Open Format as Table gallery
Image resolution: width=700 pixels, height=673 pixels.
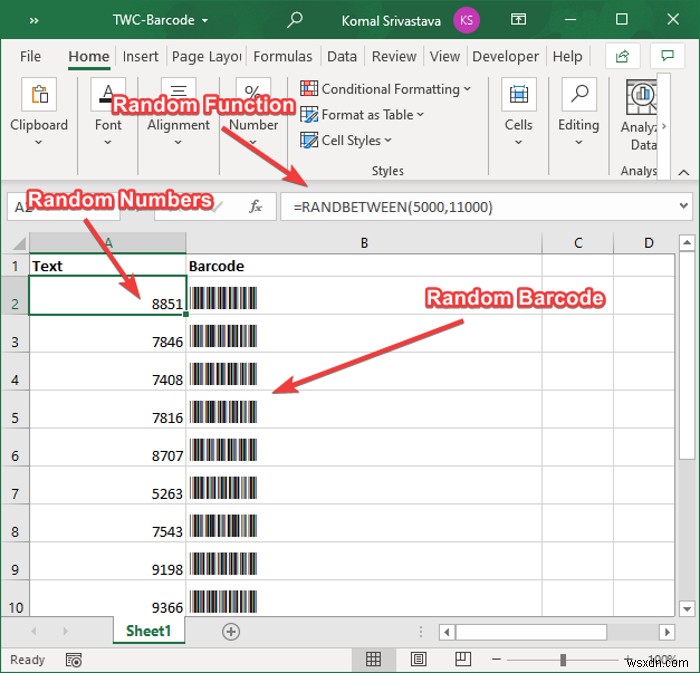[x=362, y=115]
